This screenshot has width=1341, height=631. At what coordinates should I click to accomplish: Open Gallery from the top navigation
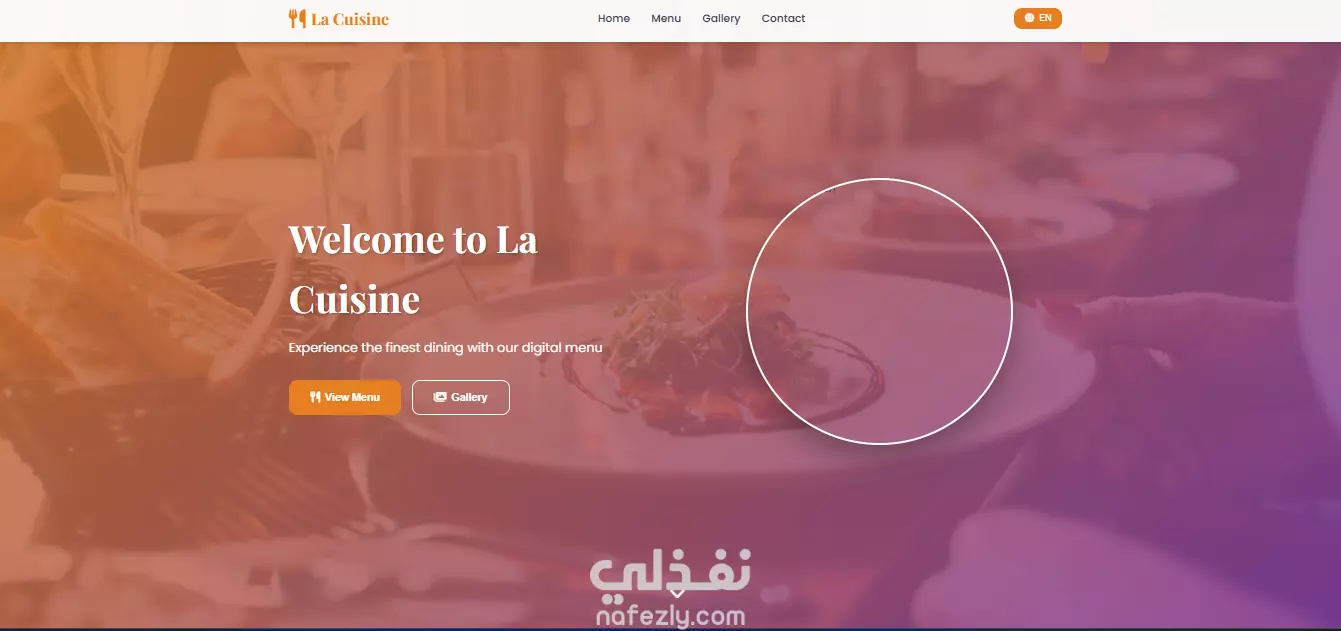721,18
